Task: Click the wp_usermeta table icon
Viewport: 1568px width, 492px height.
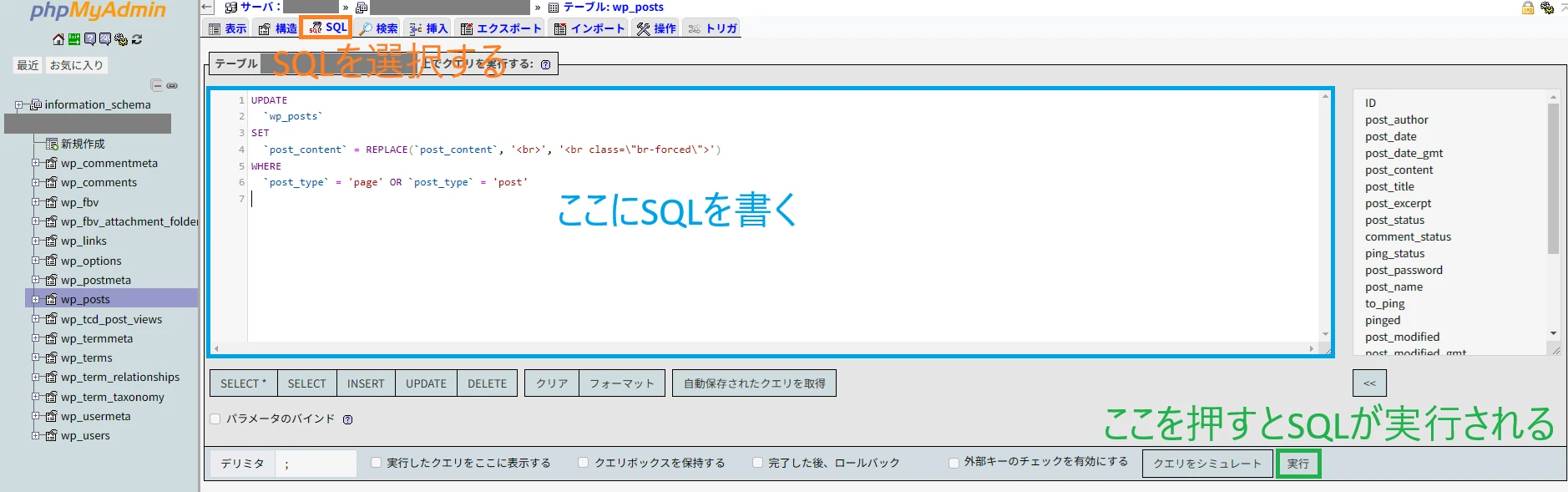Action: click(x=52, y=416)
